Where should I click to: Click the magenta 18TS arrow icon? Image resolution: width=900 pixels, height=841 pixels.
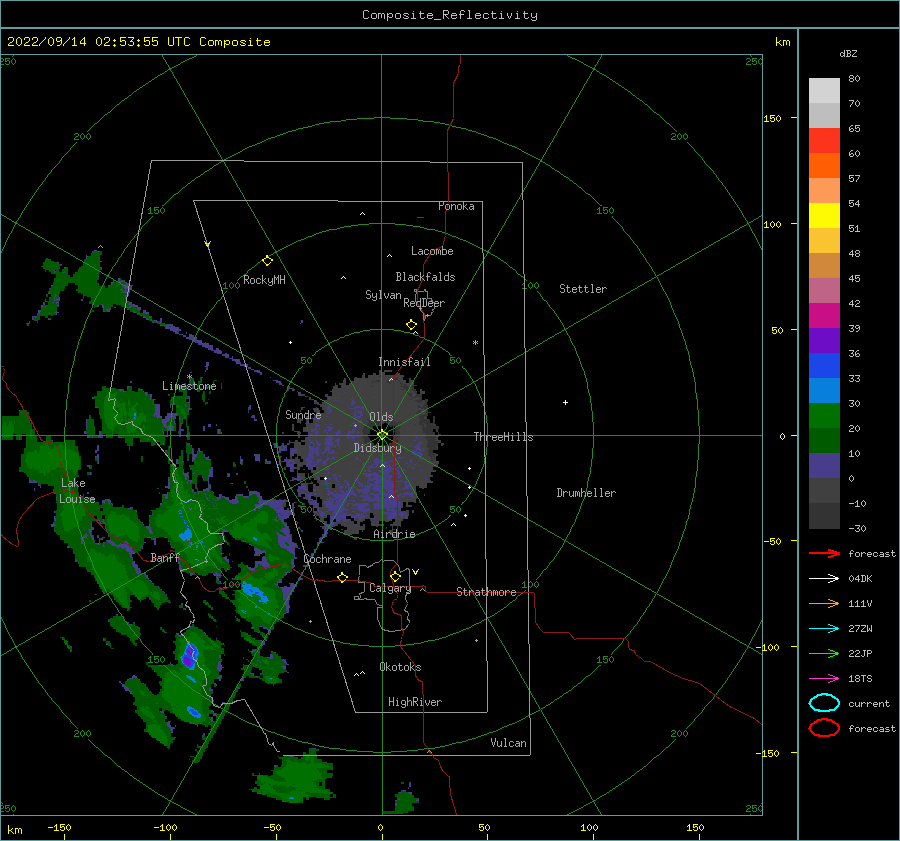click(824, 679)
